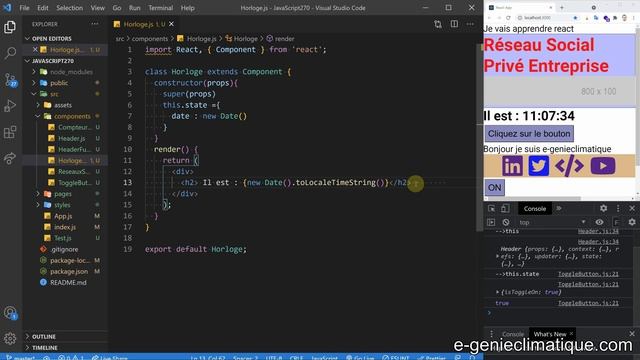Open the Extensions view
Viewport: 640px width, 360px height.
[10, 132]
